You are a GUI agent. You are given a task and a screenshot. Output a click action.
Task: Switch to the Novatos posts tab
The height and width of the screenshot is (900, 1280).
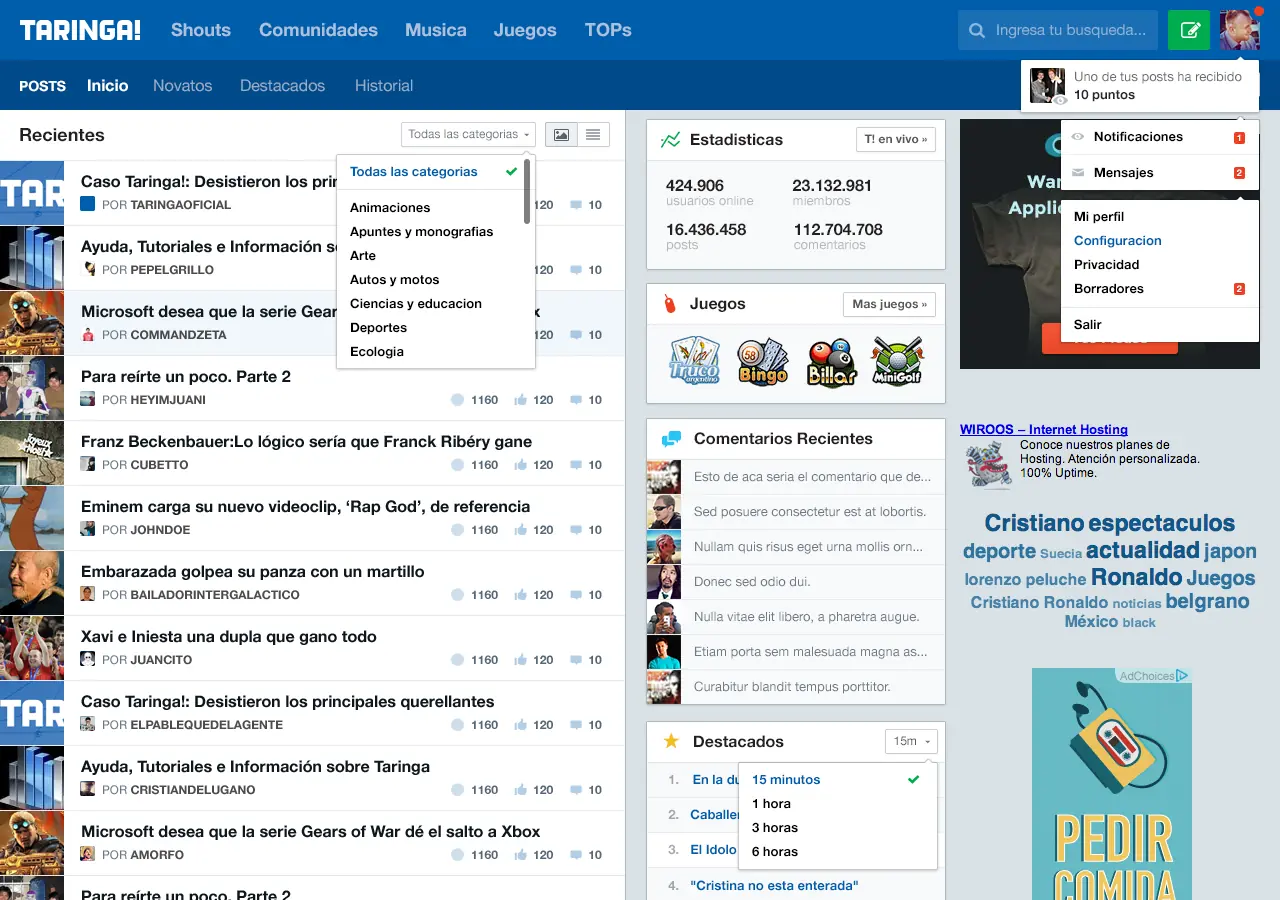tap(183, 86)
